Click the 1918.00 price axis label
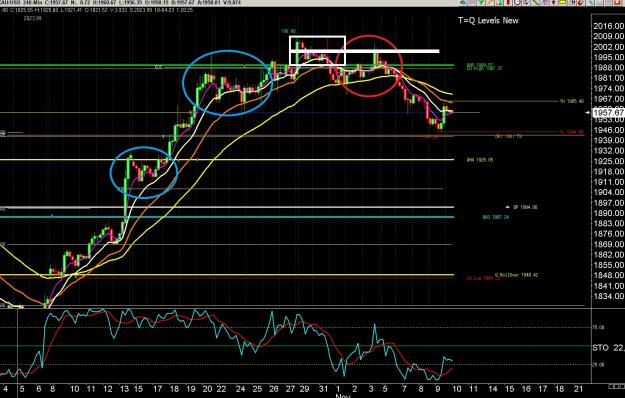This screenshot has width=625, height=398. [x=608, y=171]
